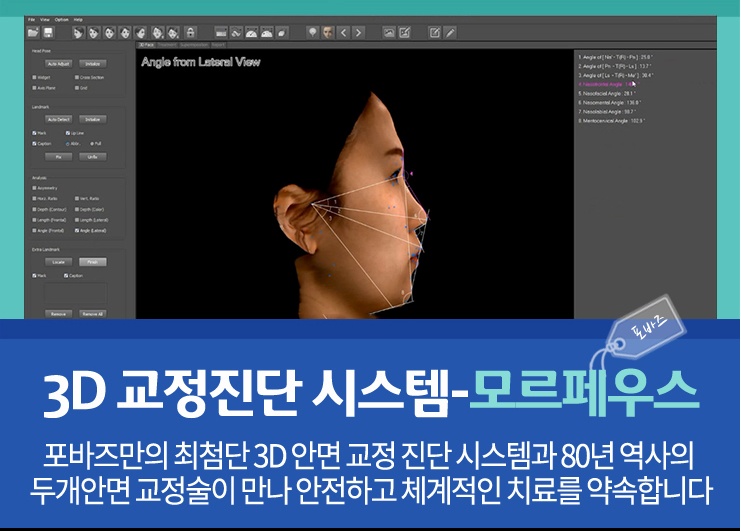Go to previous with left arrow icon
Screen dimensions: 741x531
(344, 33)
